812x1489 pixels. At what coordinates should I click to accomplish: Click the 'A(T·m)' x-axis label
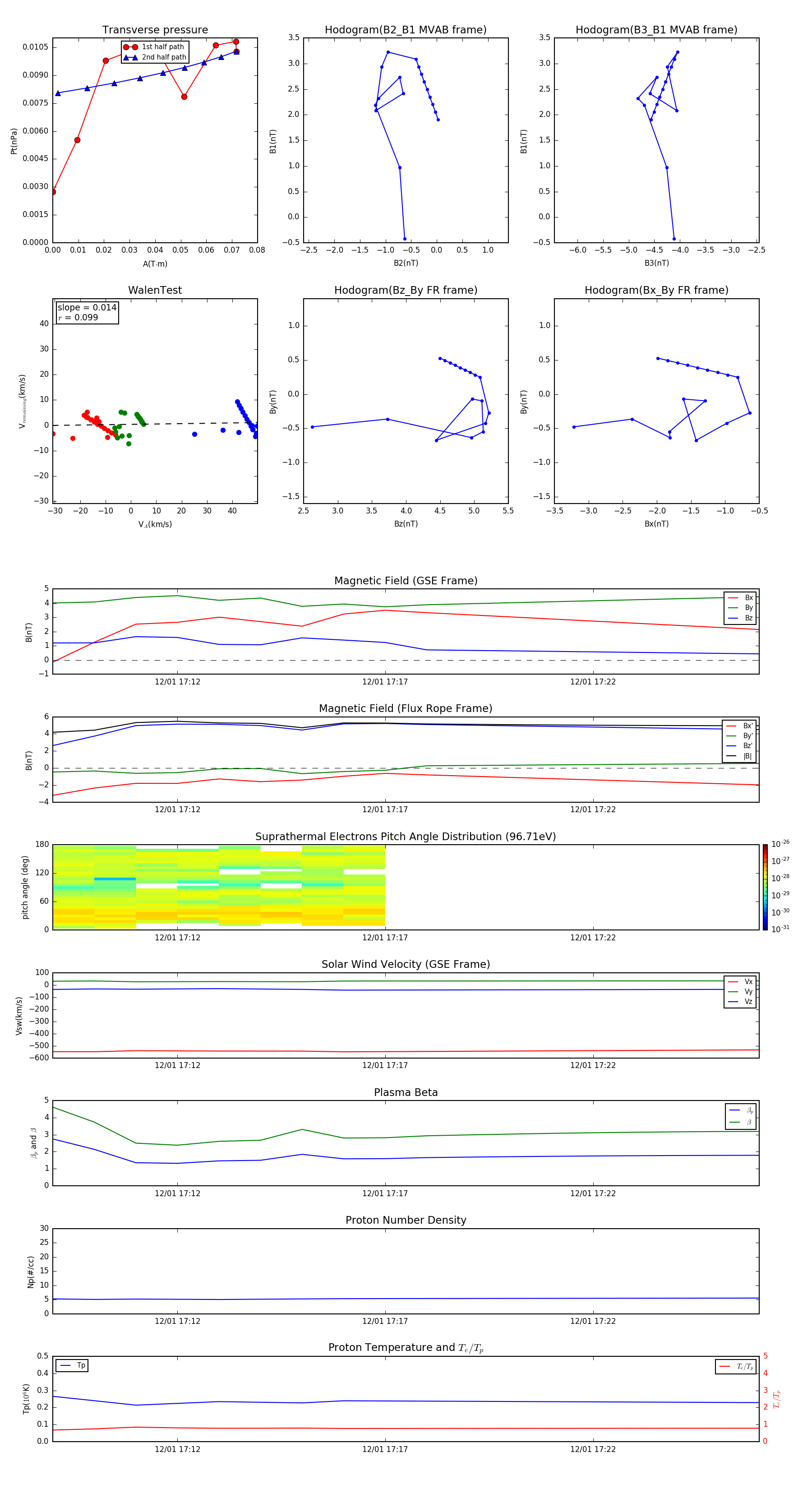[x=155, y=264]
